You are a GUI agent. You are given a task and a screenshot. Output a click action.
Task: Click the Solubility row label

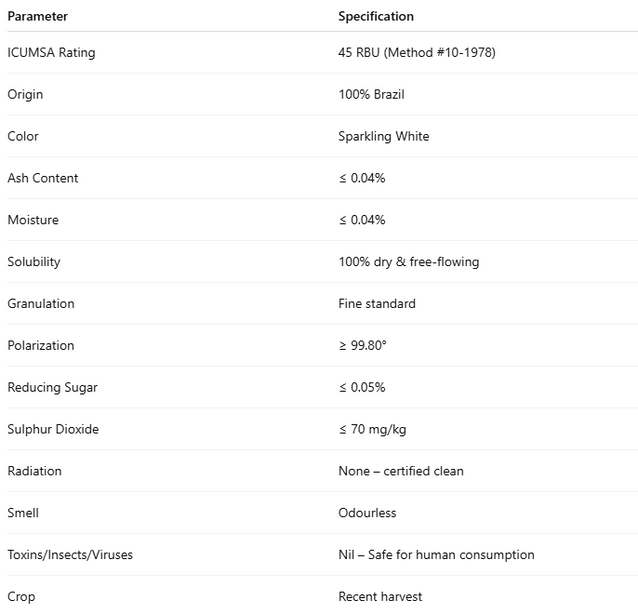tap(34, 262)
